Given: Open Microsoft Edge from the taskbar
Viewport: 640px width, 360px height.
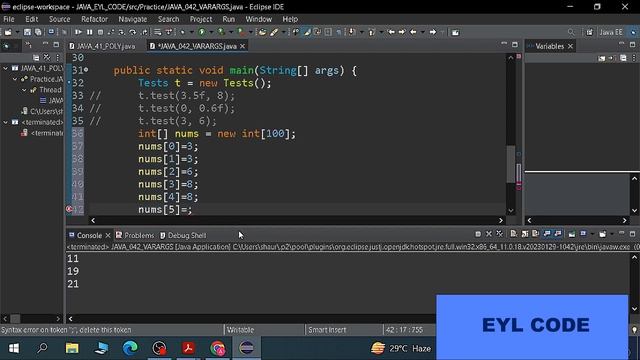Looking at the screenshot, I should (x=130, y=348).
